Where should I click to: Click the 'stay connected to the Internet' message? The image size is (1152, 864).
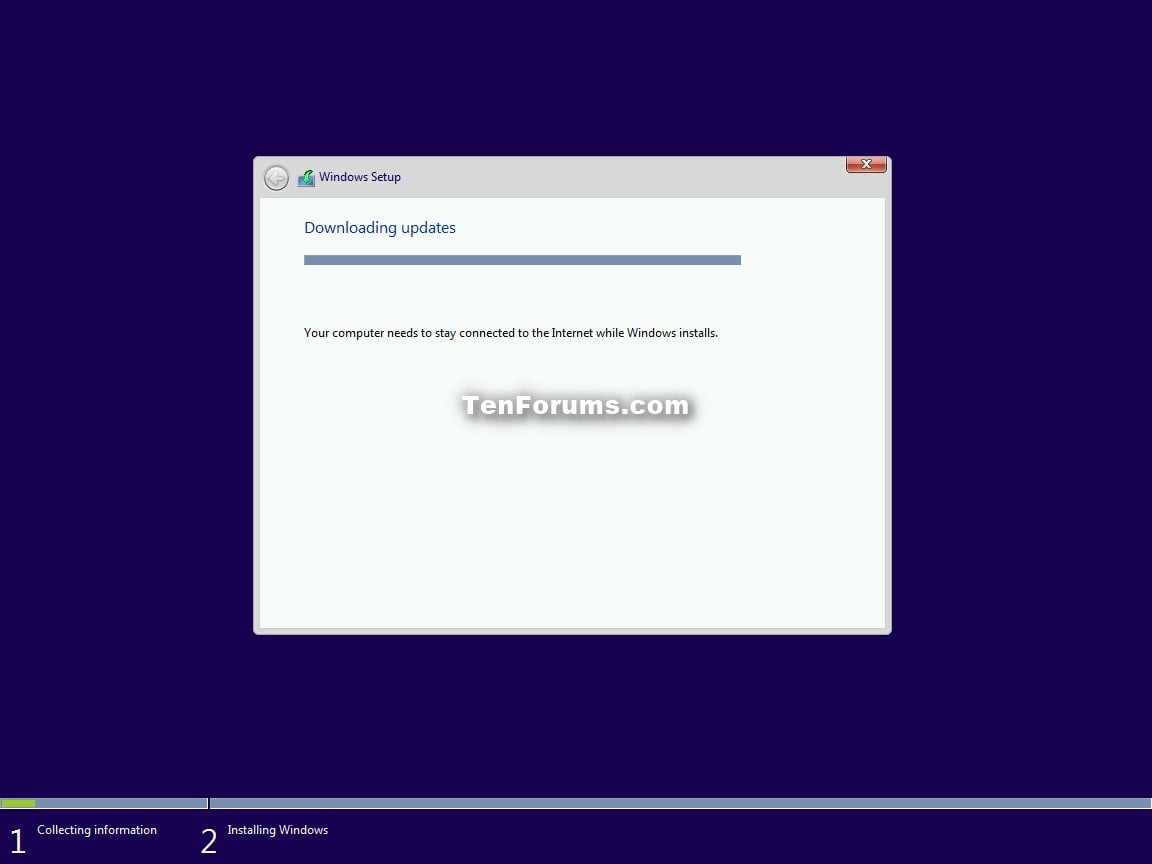tap(511, 333)
